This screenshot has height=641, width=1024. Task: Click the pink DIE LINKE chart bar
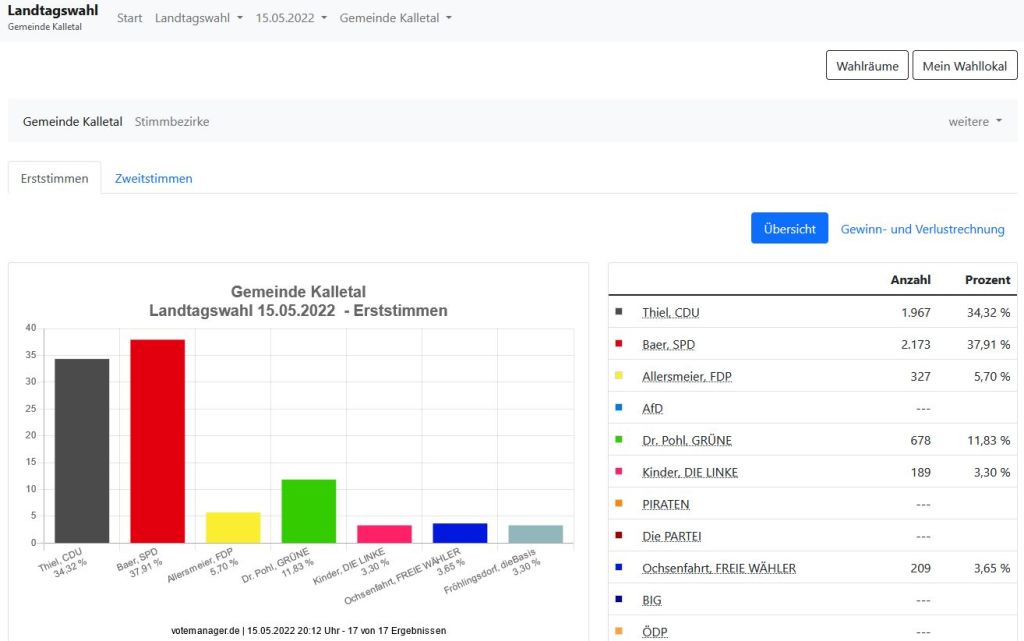385,534
